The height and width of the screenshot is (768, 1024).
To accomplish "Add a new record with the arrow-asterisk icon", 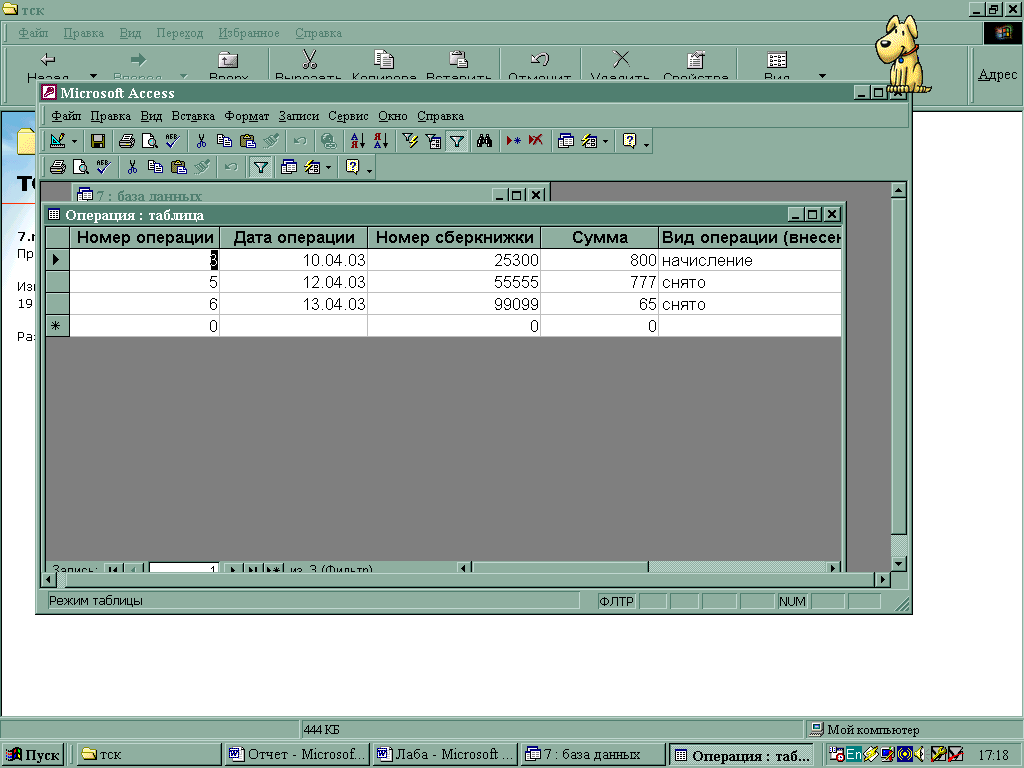I will tap(513, 141).
